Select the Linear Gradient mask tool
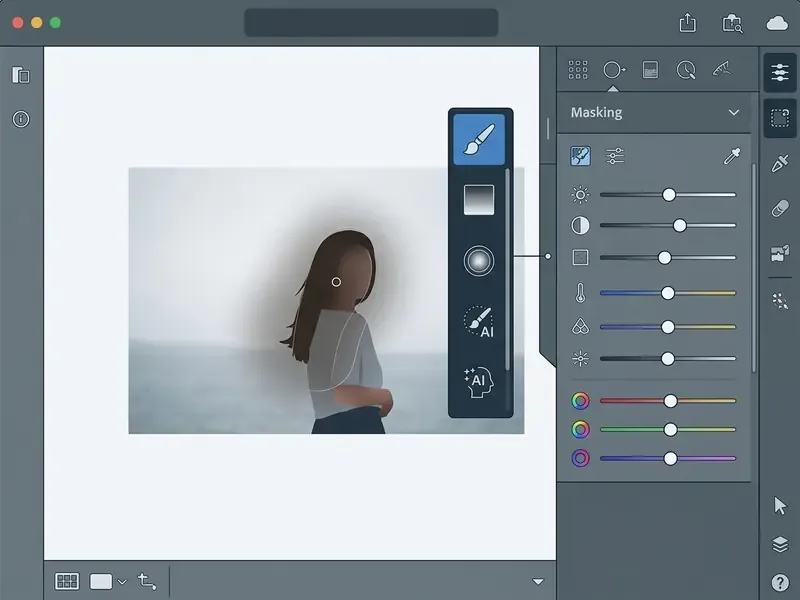This screenshot has width=800, height=600. point(479,199)
